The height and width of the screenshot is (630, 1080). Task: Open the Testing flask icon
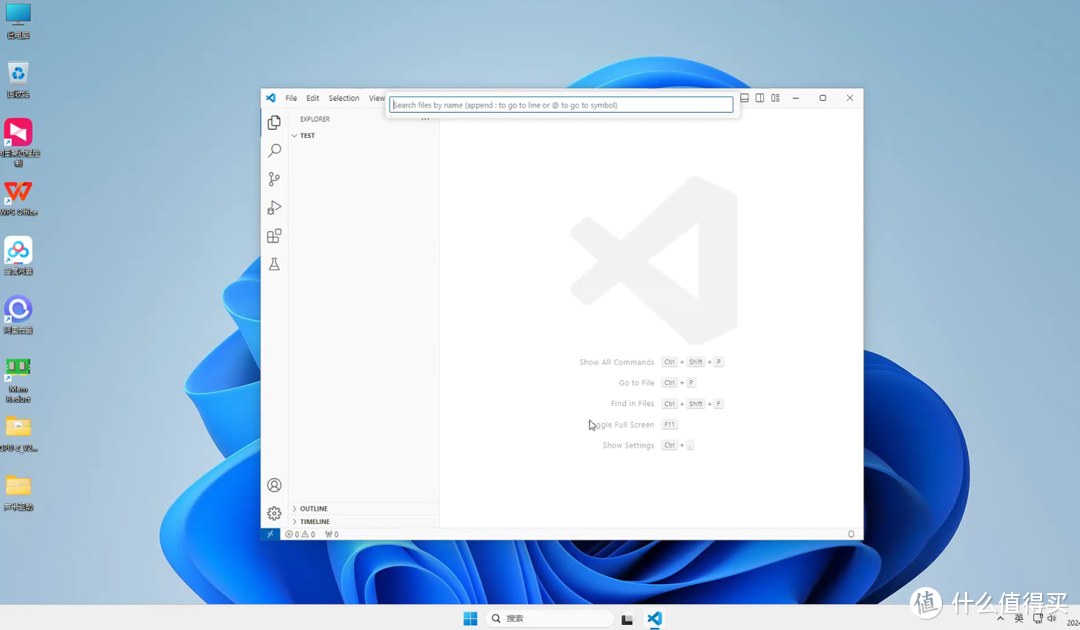(274, 264)
